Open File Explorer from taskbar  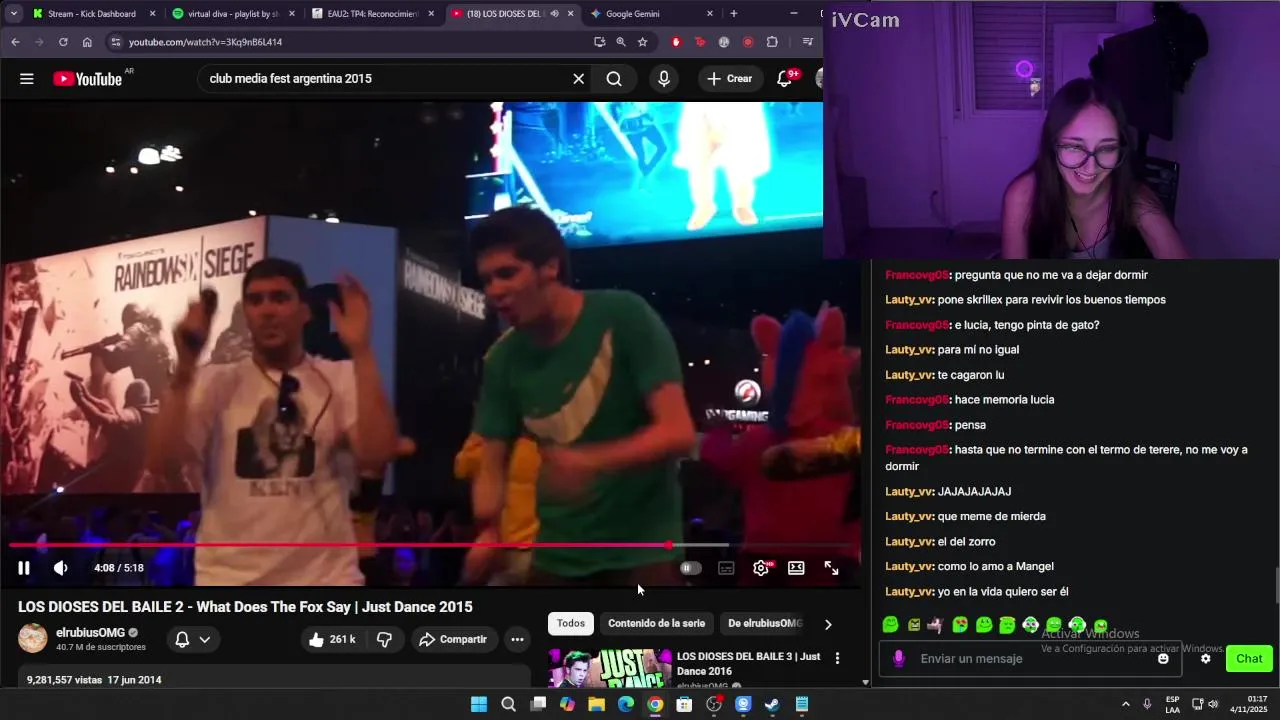597,705
